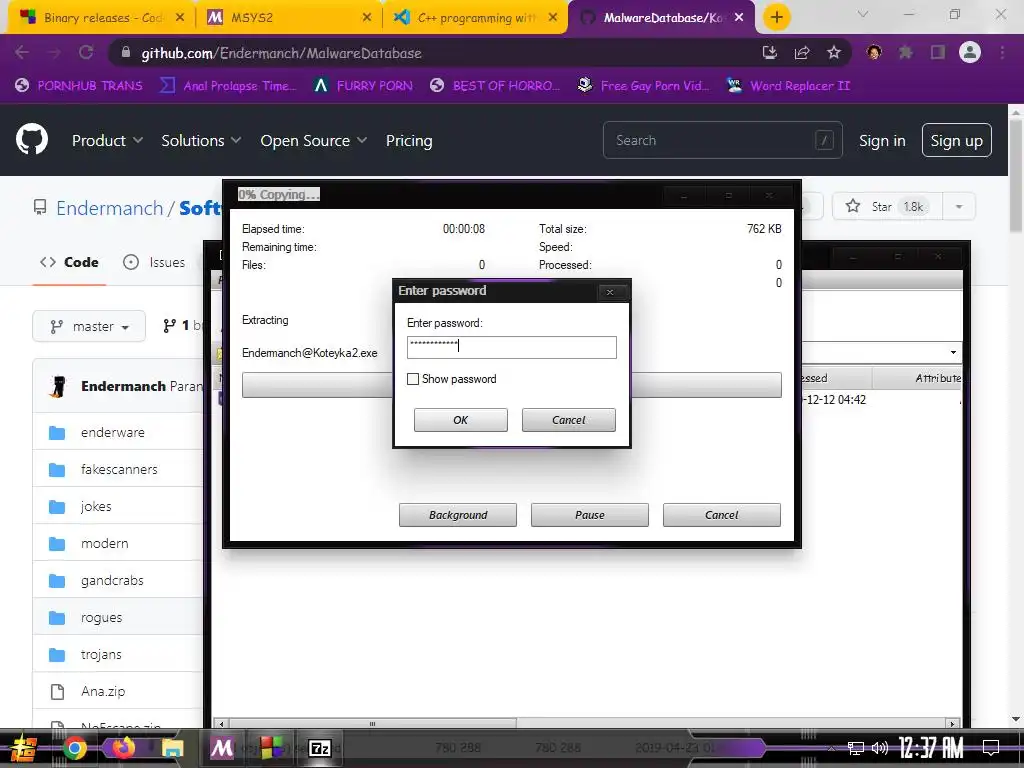This screenshot has height=768, width=1024.
Task: Close the MalwareDatabase browser tab
Action: point(739,18)
